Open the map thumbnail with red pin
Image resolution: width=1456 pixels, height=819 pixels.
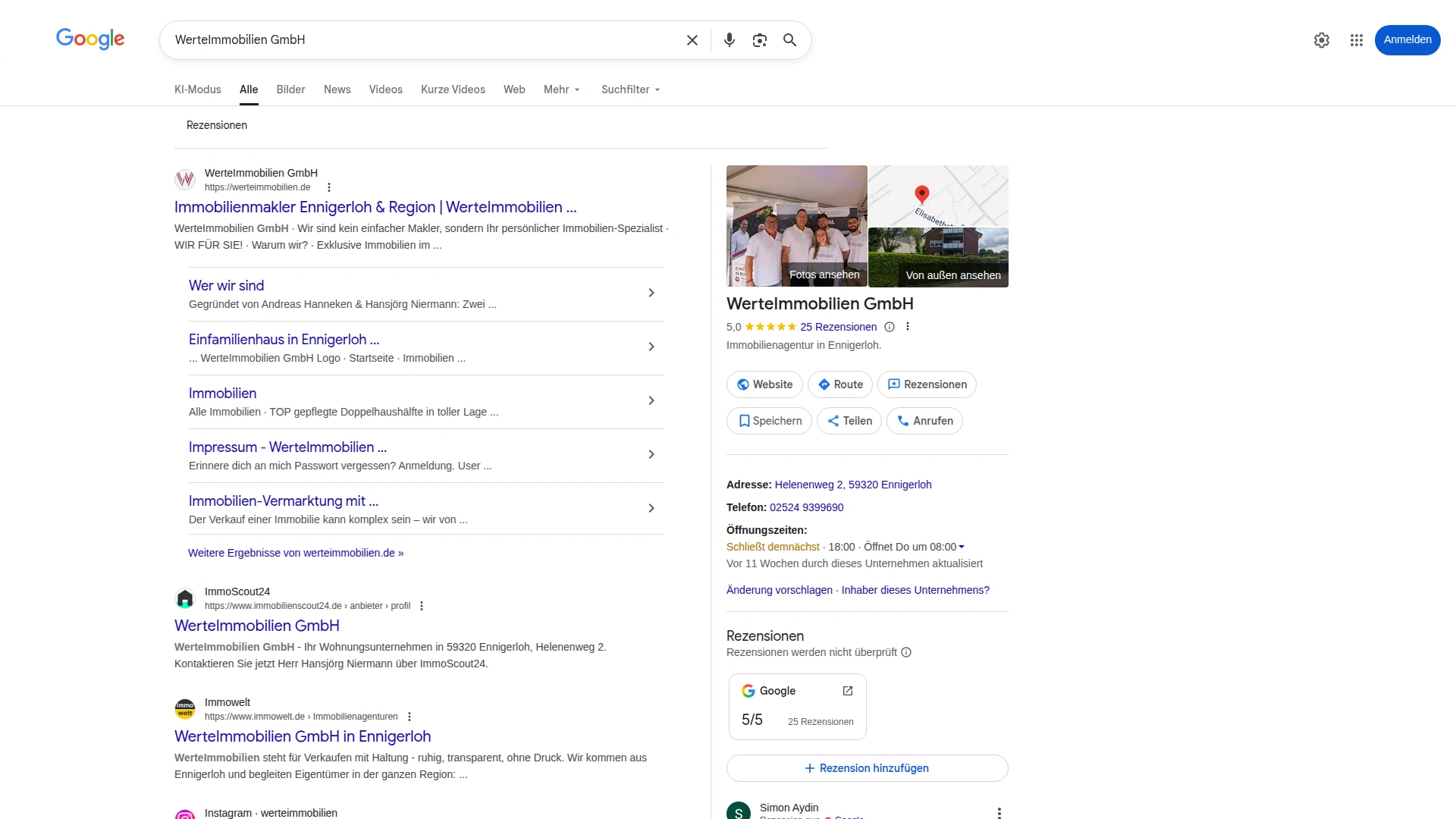point(938,196)
